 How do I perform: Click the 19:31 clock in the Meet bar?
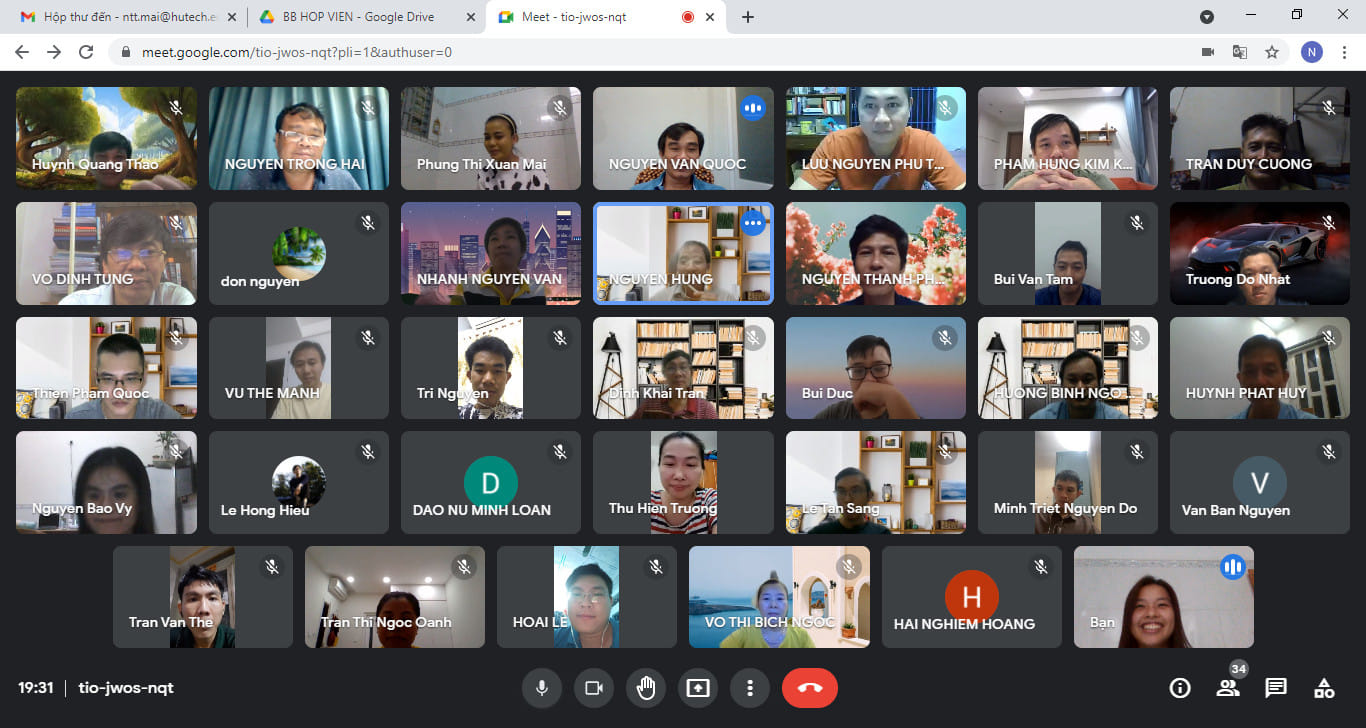tap(35, 688)
